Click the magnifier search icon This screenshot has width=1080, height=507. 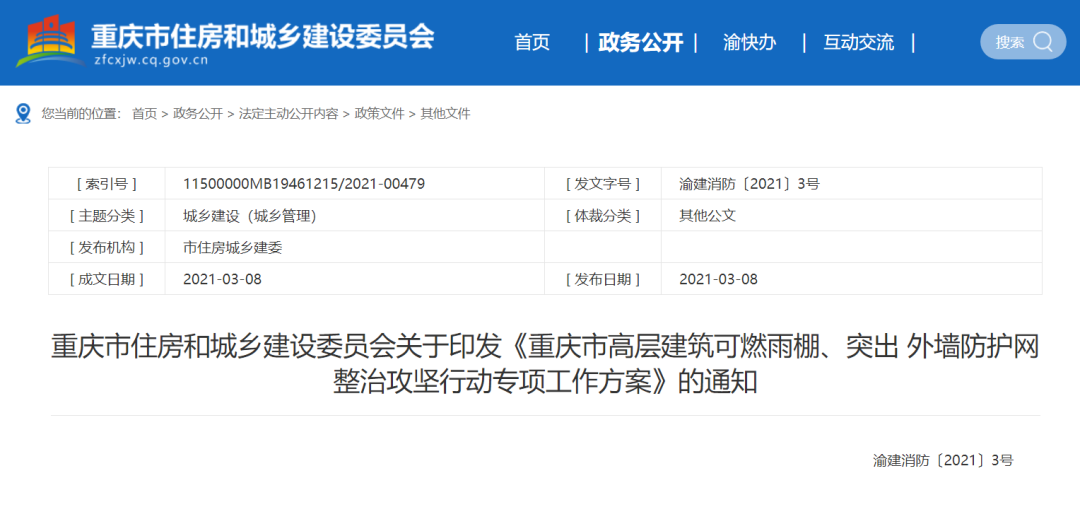pyautogui.click(x=1043, y=42)
